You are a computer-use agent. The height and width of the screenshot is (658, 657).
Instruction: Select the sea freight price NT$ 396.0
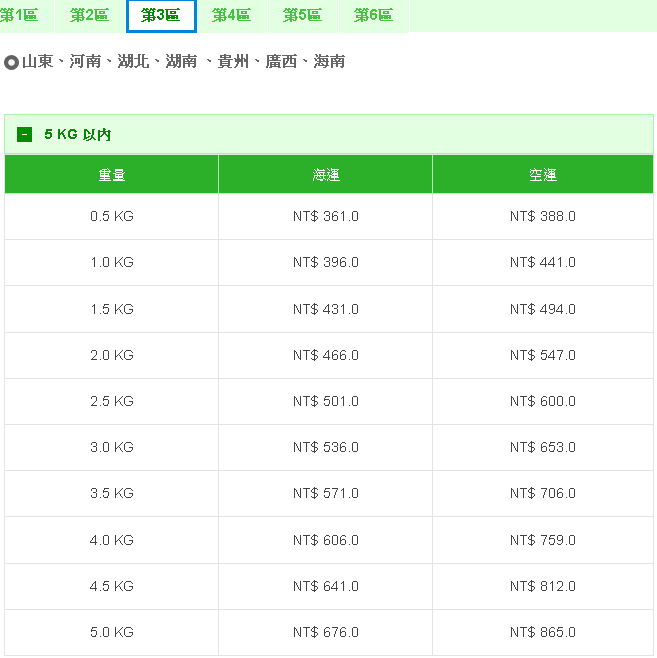pyautogui.click(x=325, y=262)
